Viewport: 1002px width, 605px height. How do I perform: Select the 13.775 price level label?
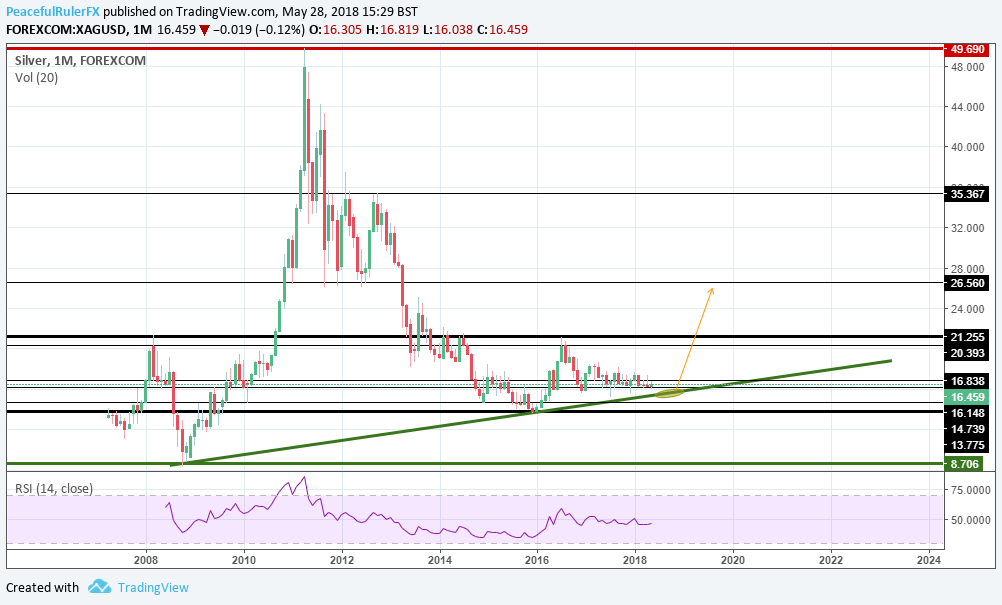tap(967, 445)
